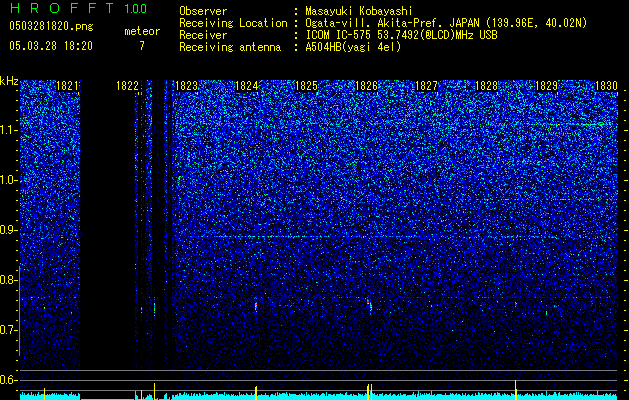Click the 0.7 frequency axis label
This screenshot has height=400, width=629.
tap(9, 330)
